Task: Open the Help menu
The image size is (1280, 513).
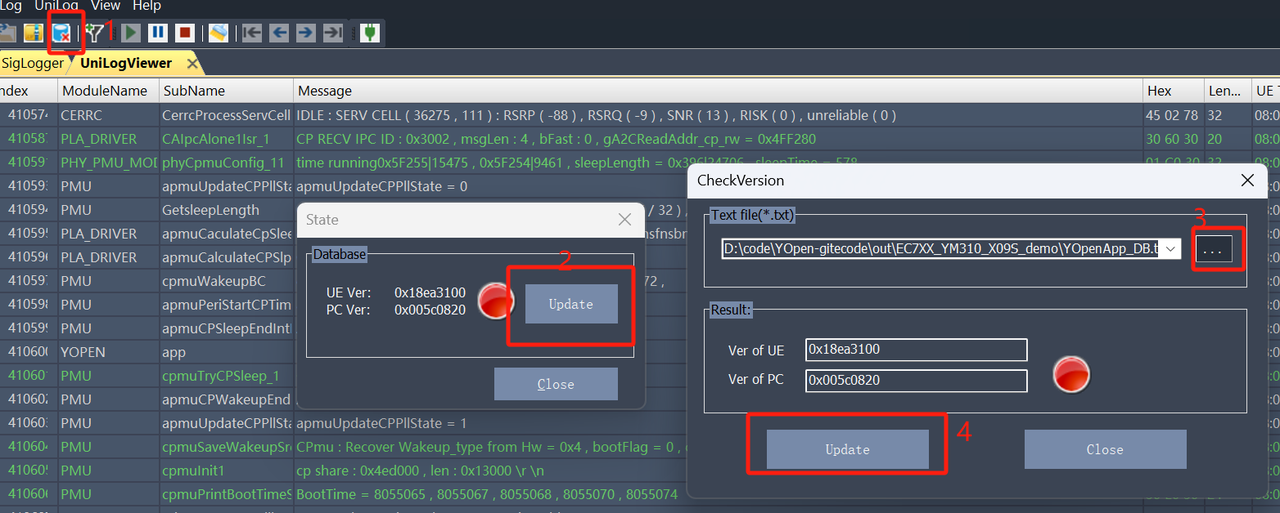Action: coord(146,6)
